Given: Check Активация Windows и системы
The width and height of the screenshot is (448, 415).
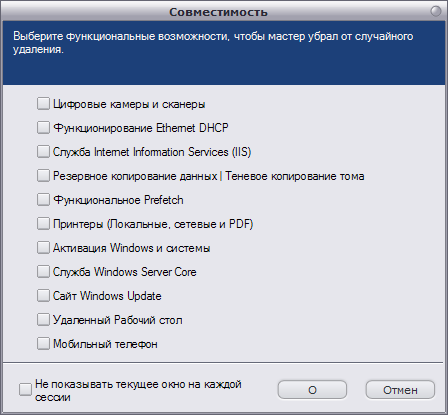Looking at the screenshot, I should [x=43, y=248].
